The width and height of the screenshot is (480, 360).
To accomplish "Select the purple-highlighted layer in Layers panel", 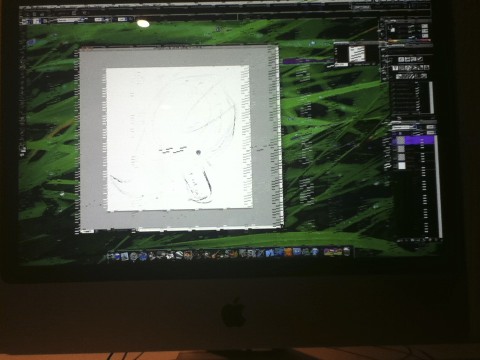I will (x=414, y=140).
